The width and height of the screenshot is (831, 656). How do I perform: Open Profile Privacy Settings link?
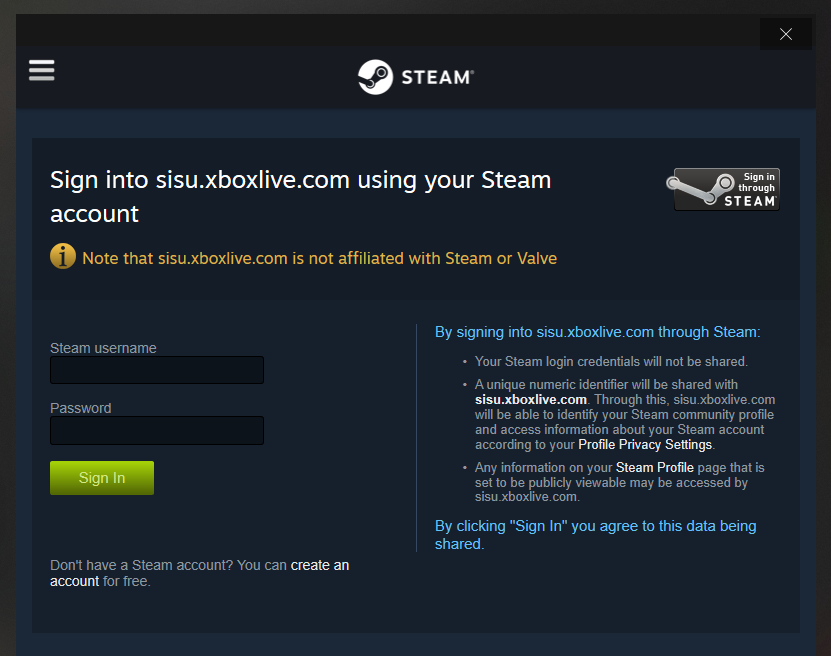[x=645, y=444]
